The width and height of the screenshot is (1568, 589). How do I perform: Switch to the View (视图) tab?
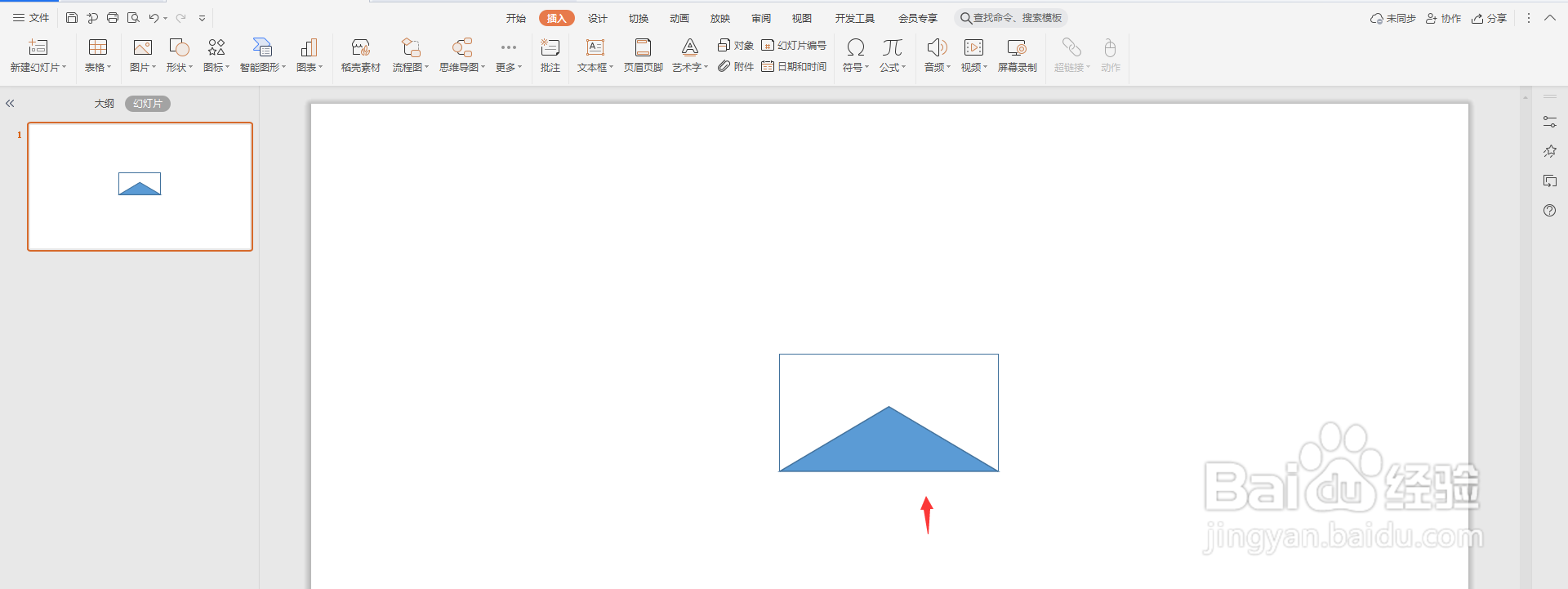(802, 18)
